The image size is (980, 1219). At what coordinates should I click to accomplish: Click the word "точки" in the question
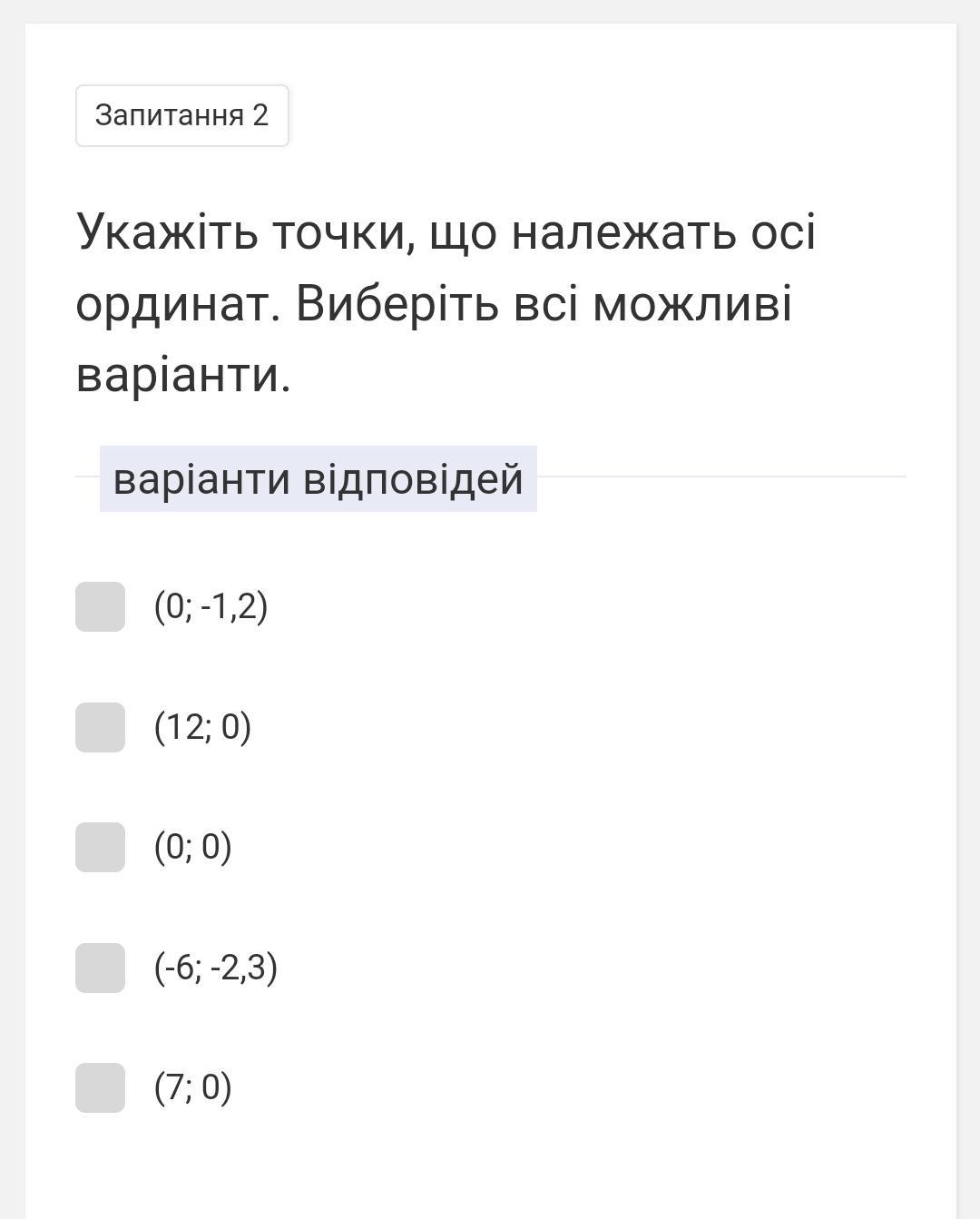click(343, 231)
